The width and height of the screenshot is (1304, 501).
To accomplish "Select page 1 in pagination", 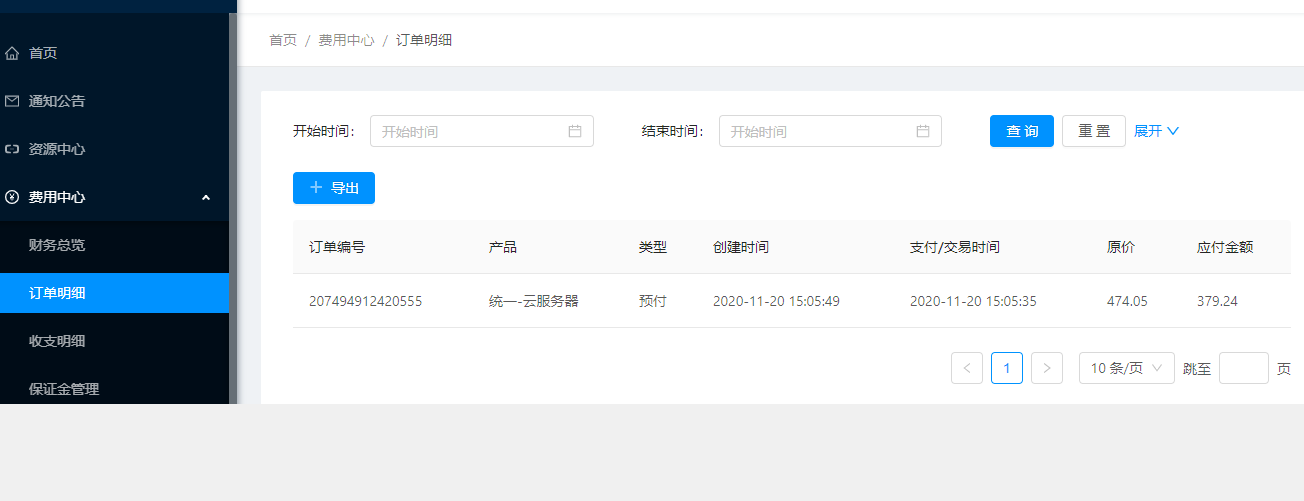I will tap(1007, 368).
